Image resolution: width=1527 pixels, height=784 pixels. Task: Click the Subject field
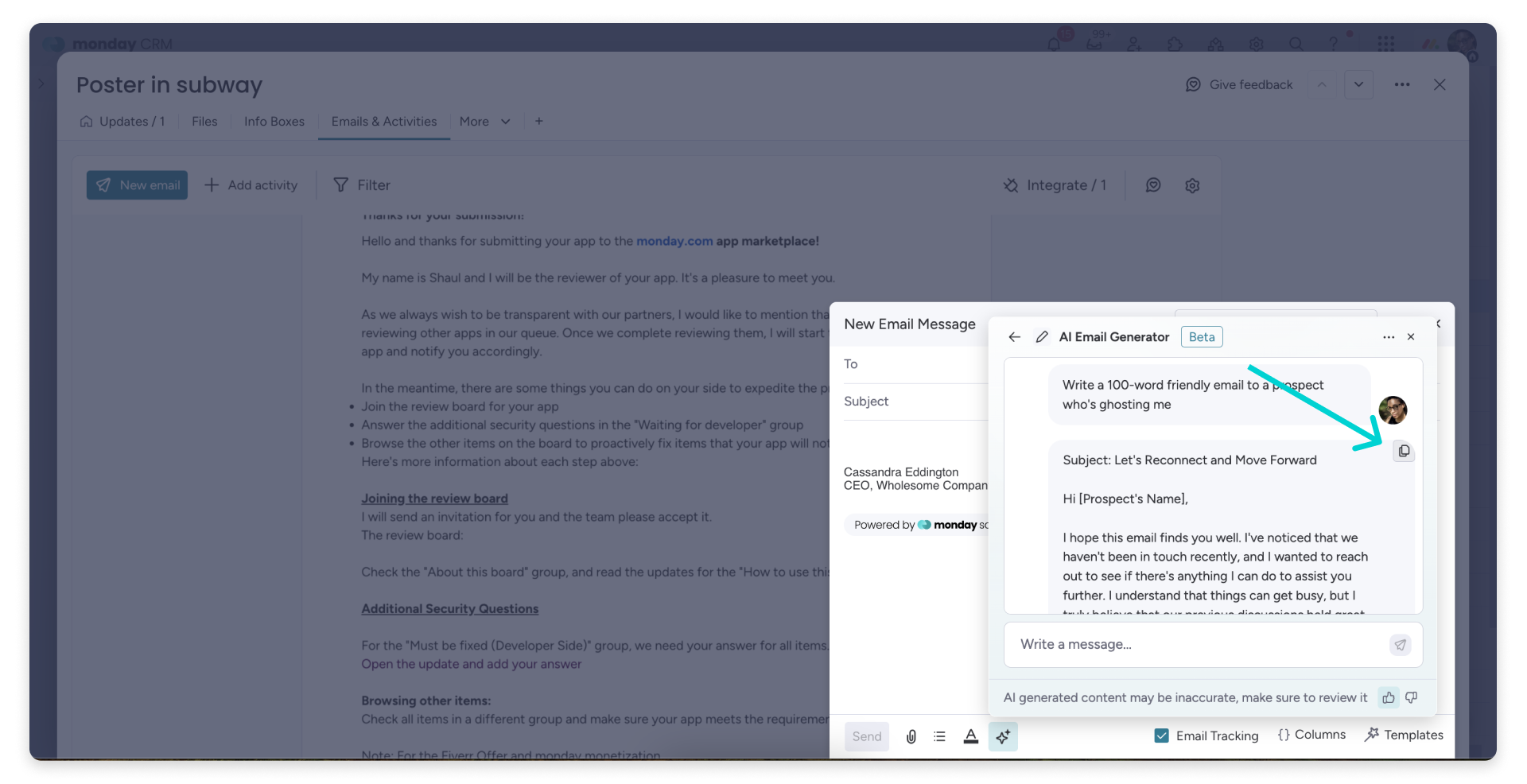915,402
